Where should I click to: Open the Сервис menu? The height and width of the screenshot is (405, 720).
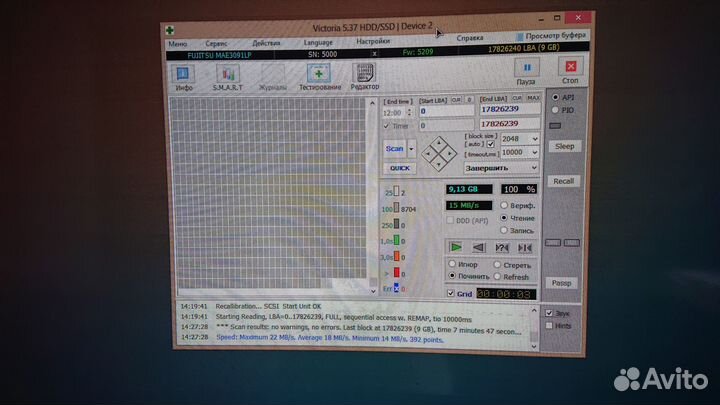(x=216, y=43)
